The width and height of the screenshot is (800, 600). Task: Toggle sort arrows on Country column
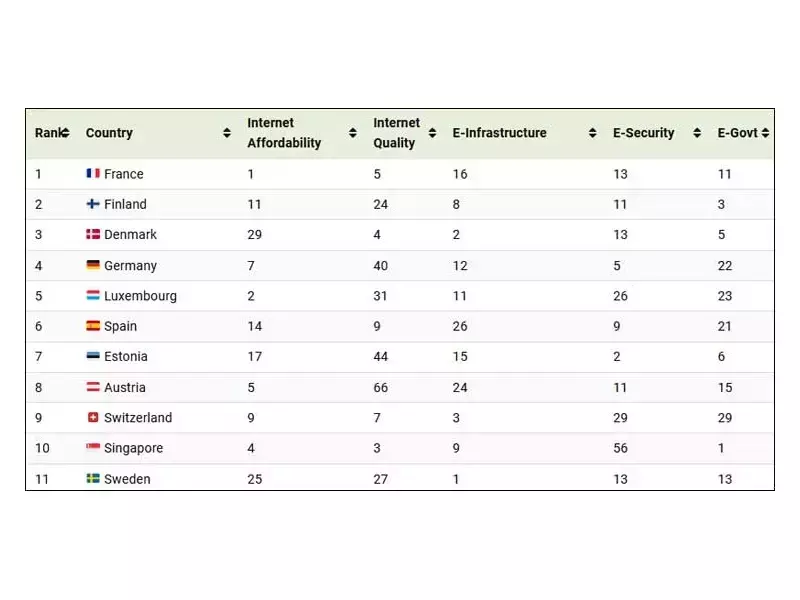point(227,133)
